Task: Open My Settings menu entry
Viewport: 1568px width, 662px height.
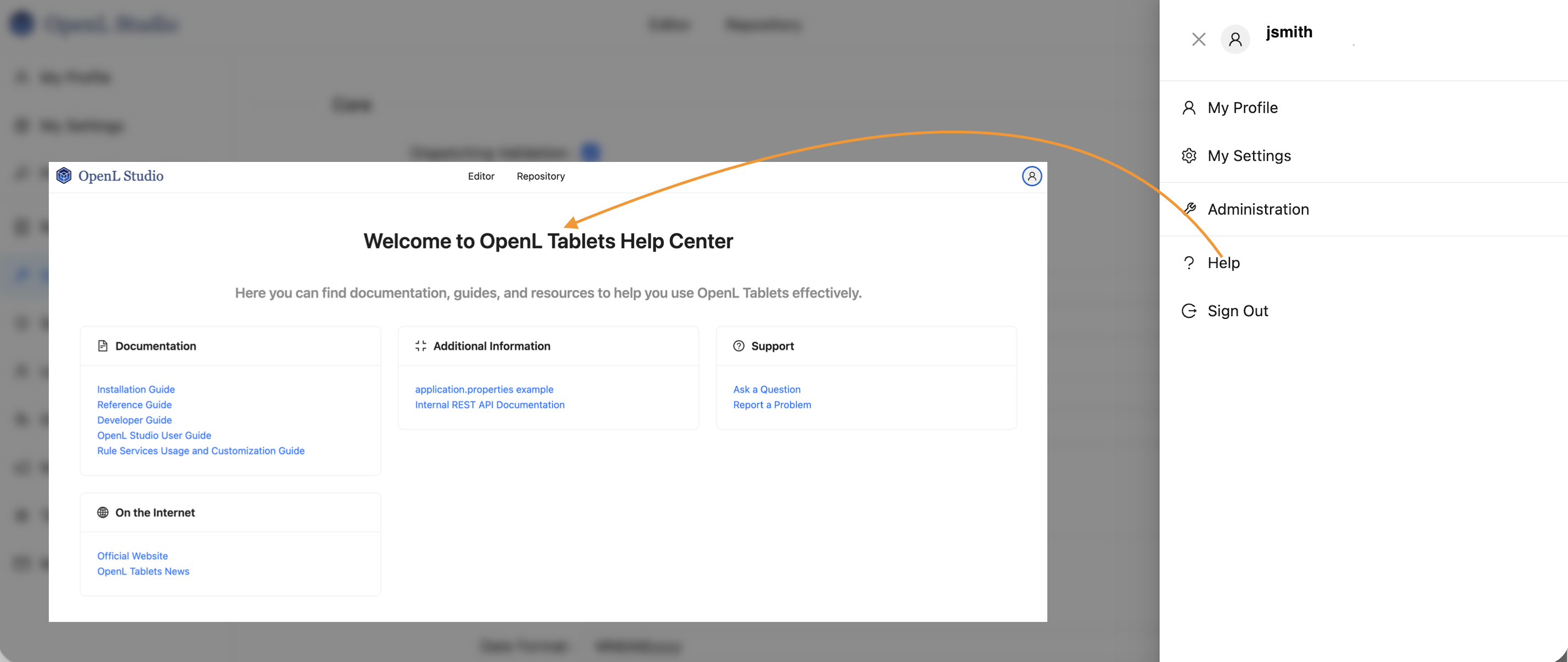Action: click(x=1249, y=156)
